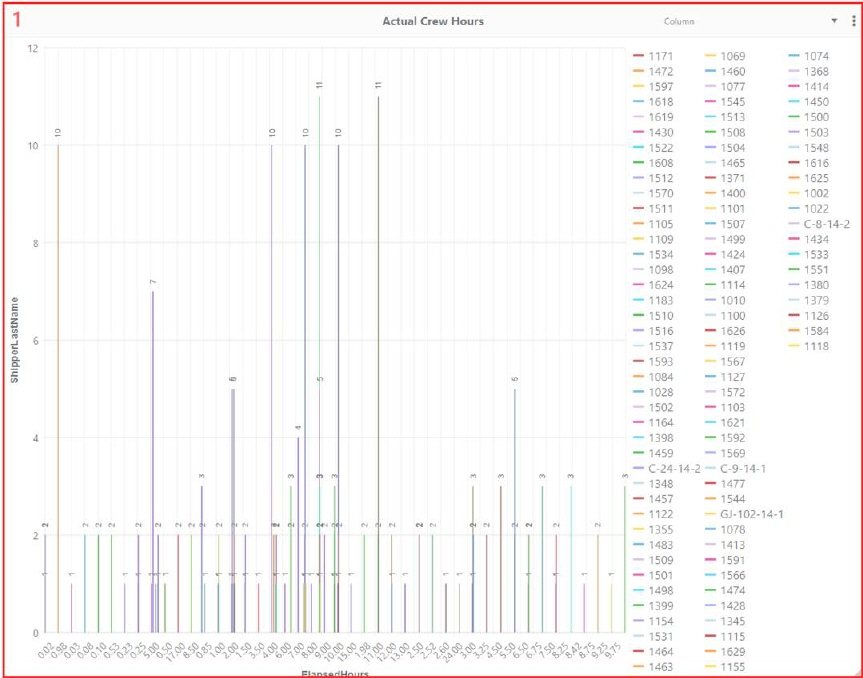Click the chart title Actual Crew Hours
The width and height of the screenshot is (863, 678).
click(x=432, y=19)
